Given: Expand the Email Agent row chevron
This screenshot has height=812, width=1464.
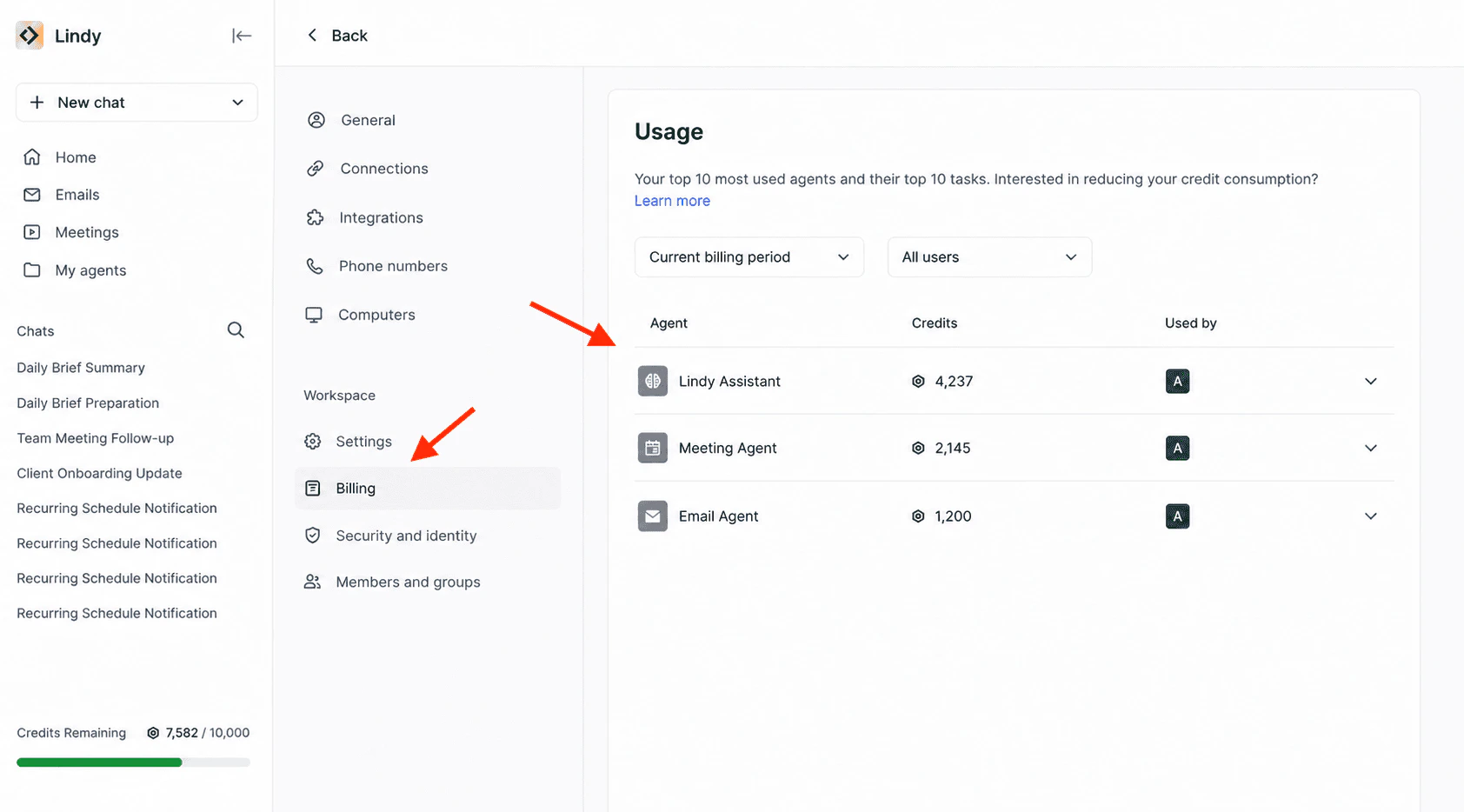Looking at the screenshot, I should (1371, 516).
